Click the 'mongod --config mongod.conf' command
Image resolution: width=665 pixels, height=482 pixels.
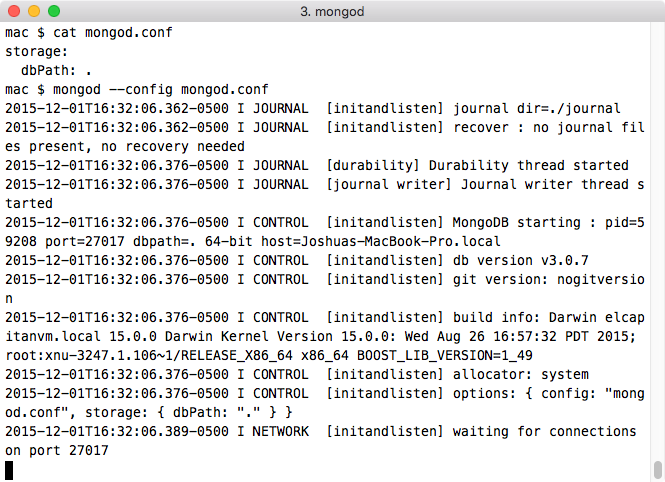click(161, 89)
